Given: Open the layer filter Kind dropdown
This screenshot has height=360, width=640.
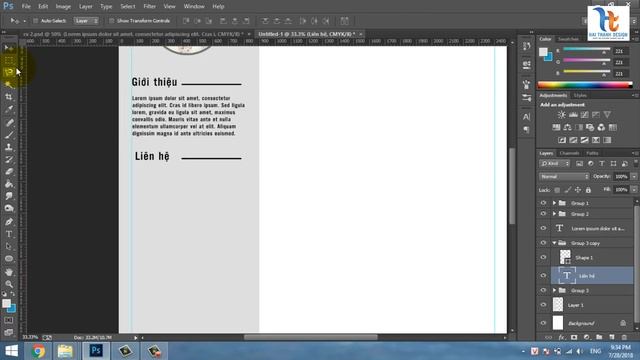Looking at the screenshot, I should [x=554, y=164].
